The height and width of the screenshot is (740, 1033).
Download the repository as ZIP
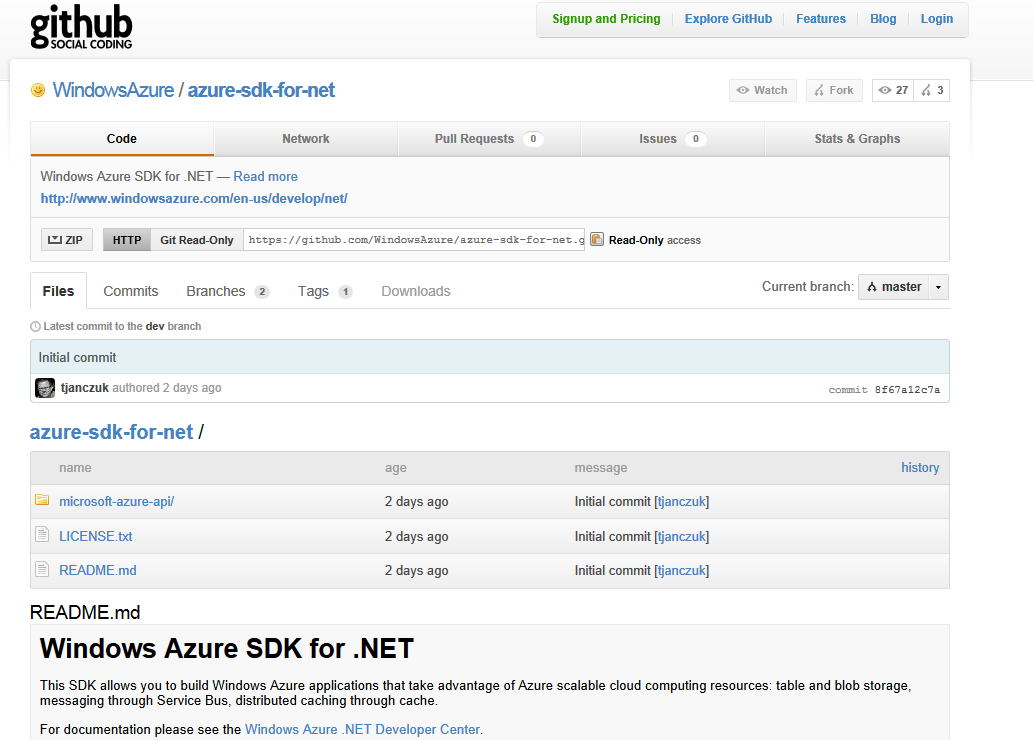click(x=67, y=240)
